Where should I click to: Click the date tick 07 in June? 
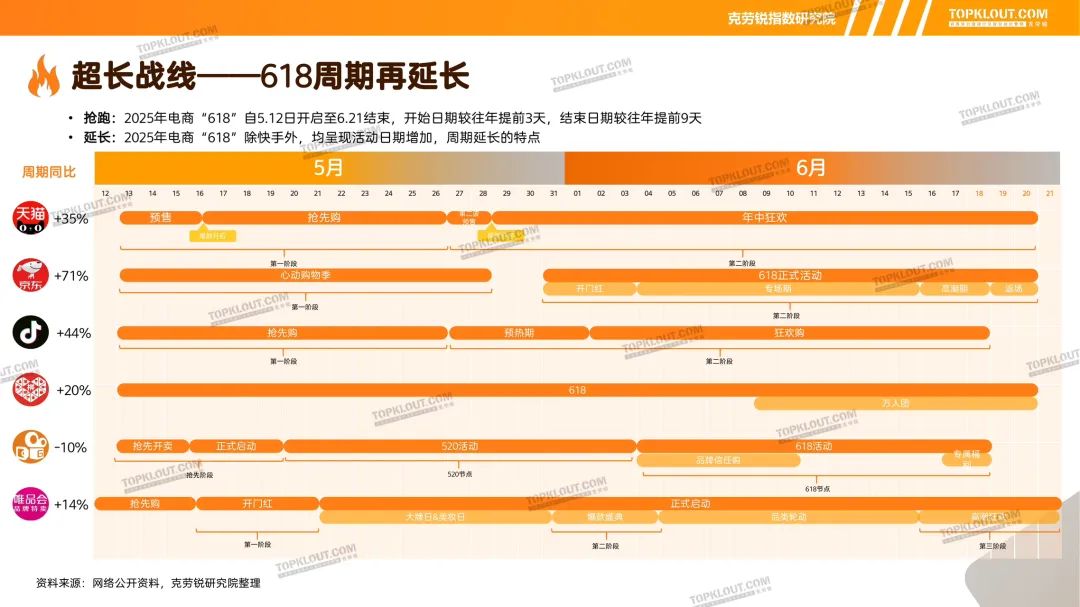coord(719,194)
